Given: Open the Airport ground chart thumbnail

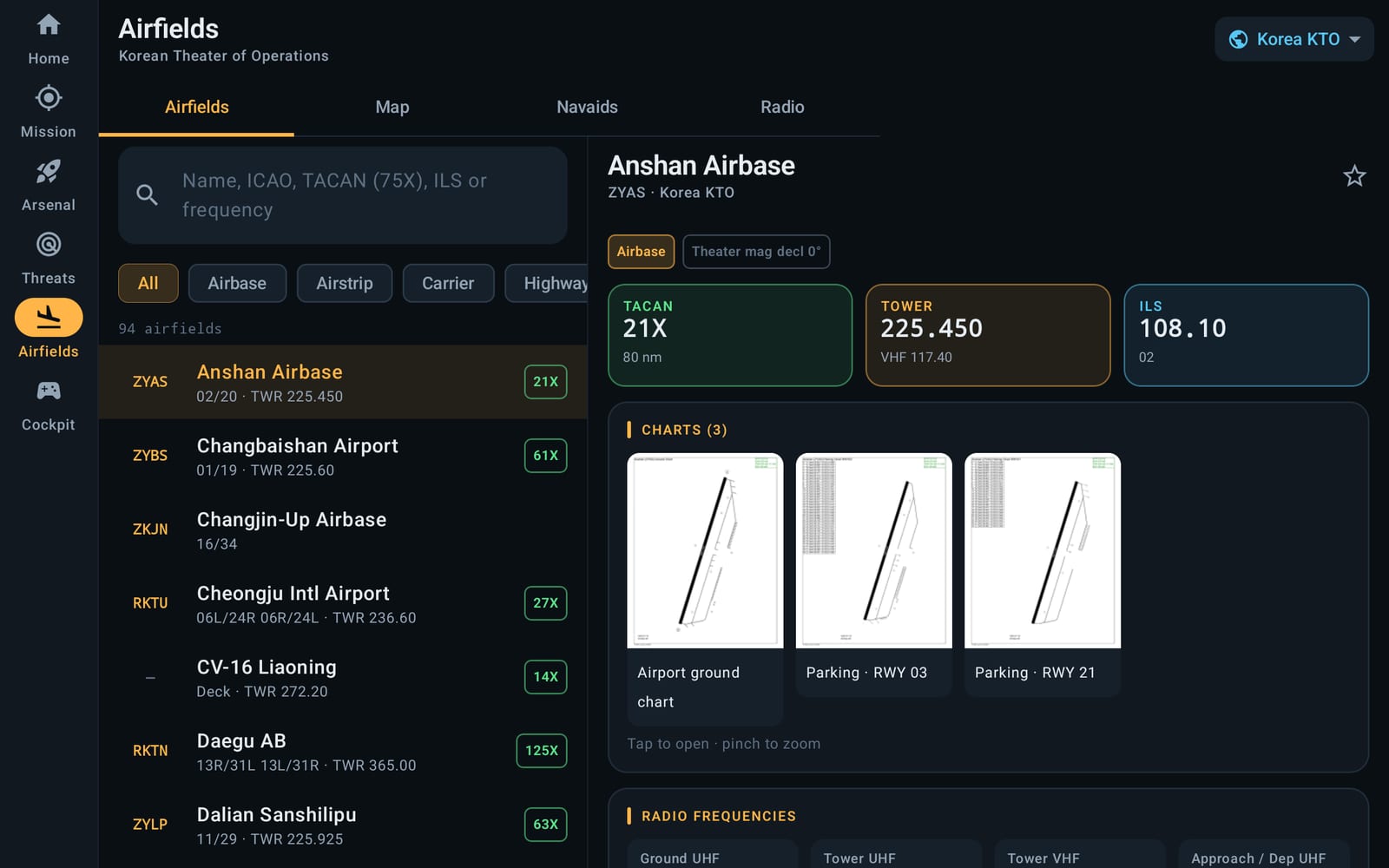Looking at the screenshot, I should tap(705, 589).
